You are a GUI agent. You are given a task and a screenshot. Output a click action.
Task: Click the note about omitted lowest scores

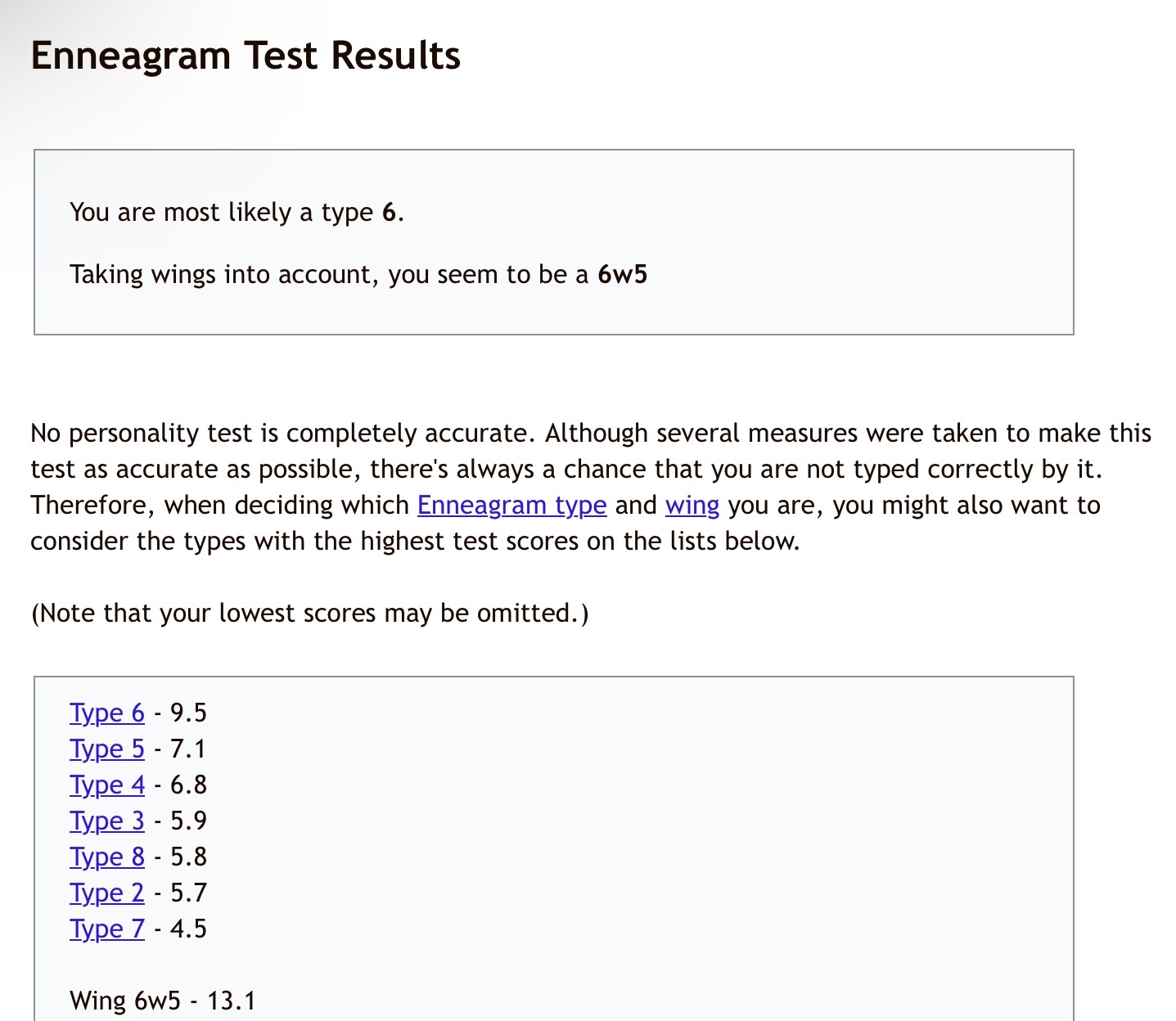[x=309, y=614]
